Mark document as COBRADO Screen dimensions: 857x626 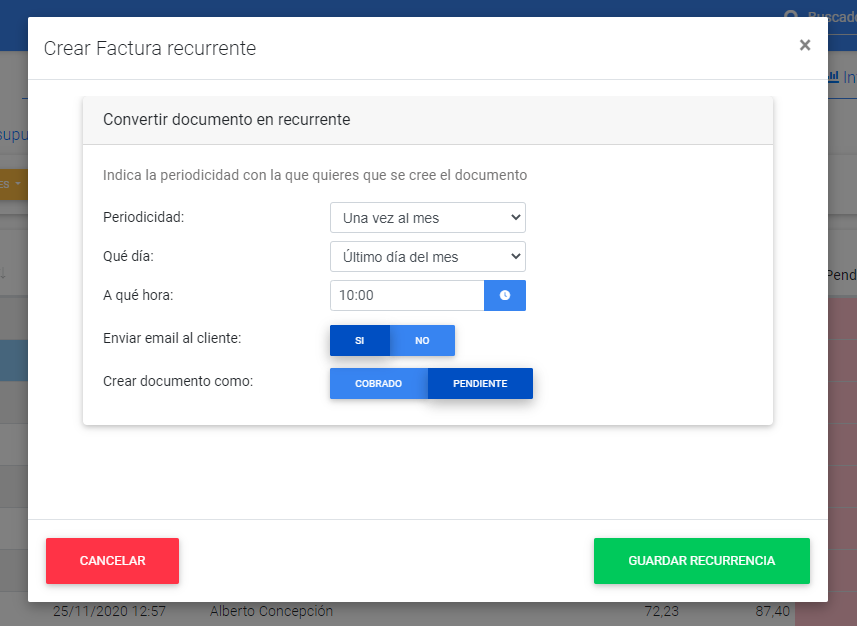pos(378,384)
